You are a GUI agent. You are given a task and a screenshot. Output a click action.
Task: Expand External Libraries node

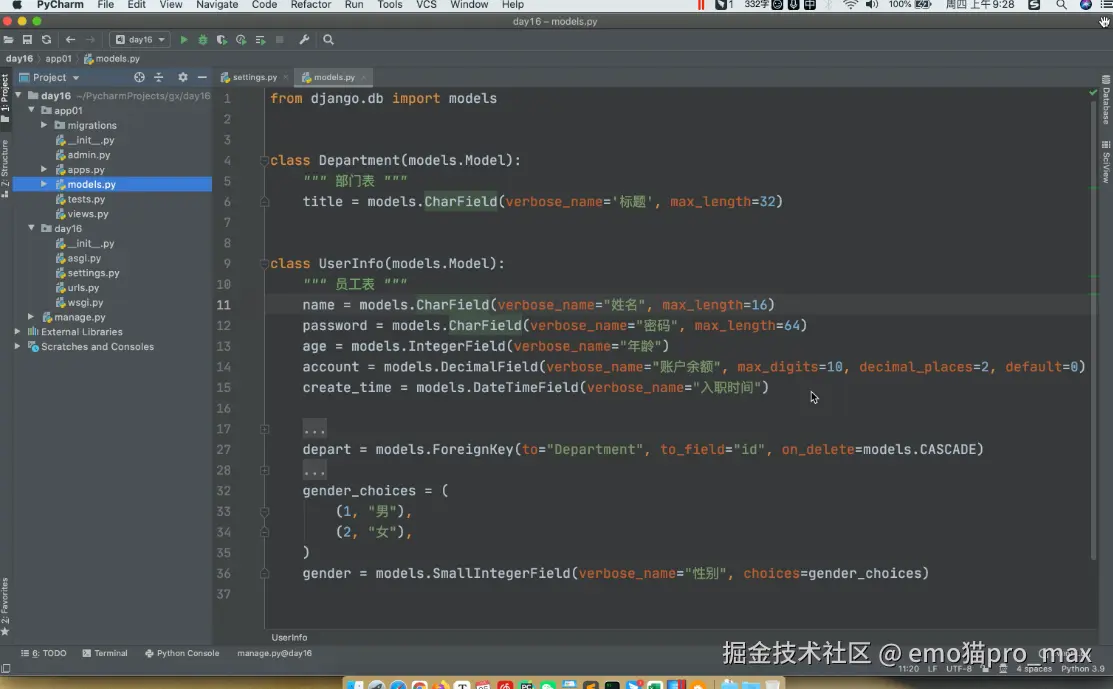(x=18, y=331)
